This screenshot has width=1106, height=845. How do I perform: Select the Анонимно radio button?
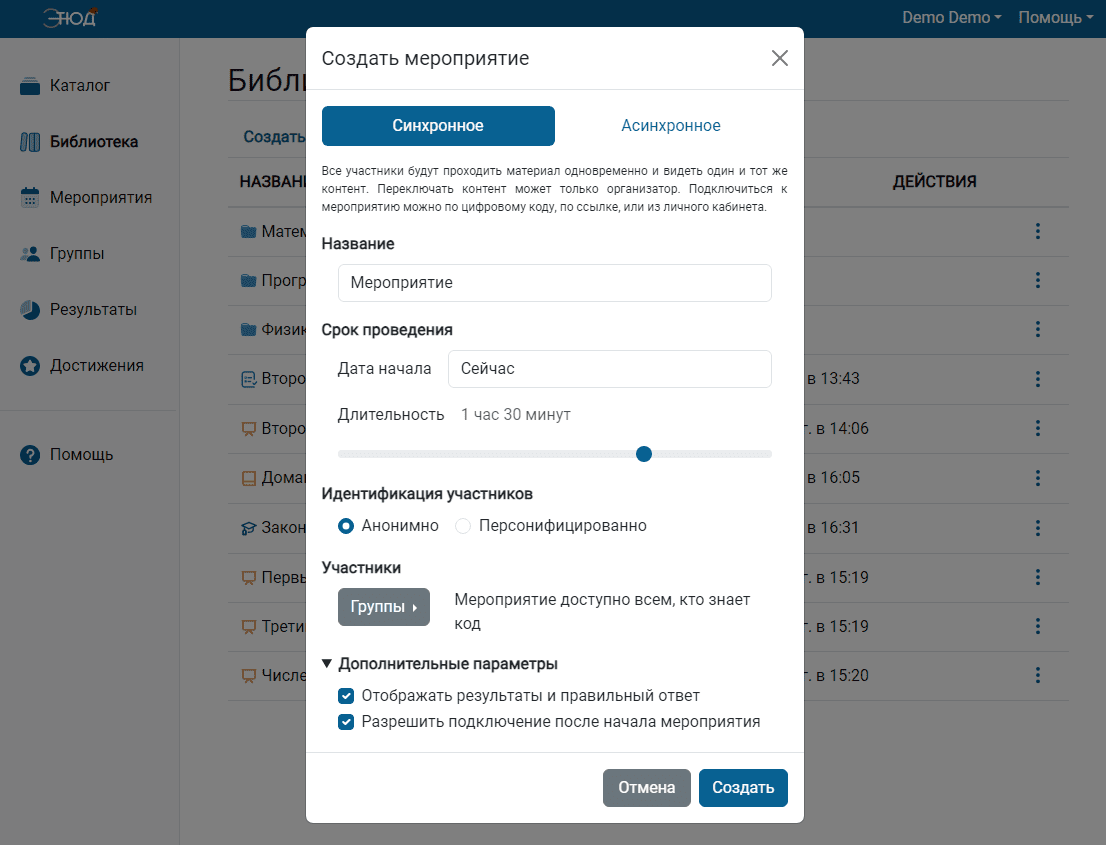[x=346, y=526]
